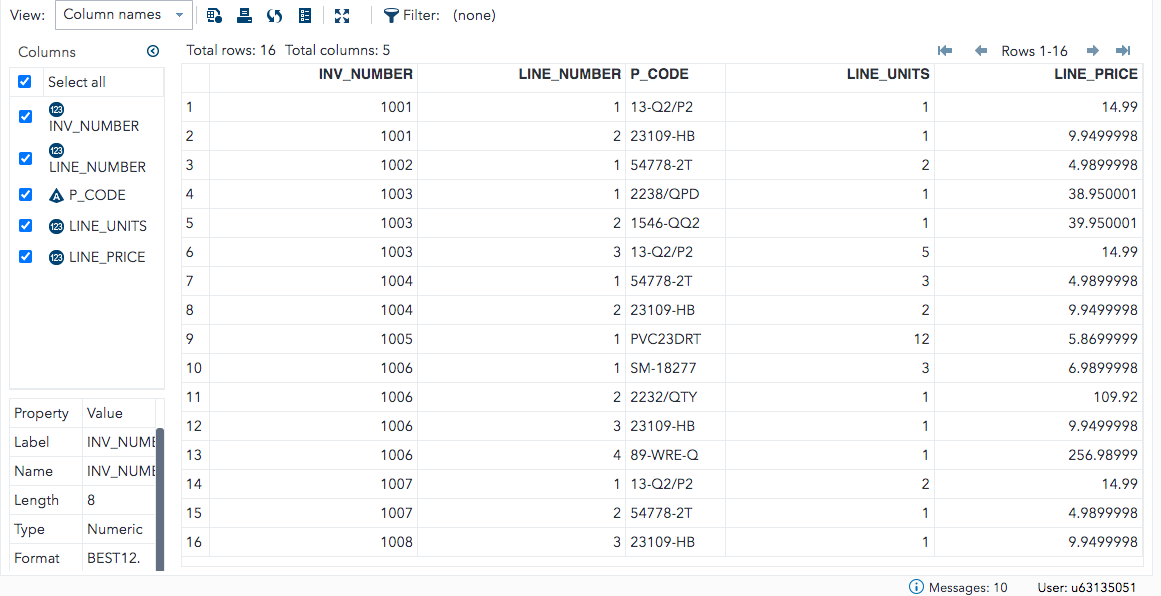Click the Messages: 10 link
Screen dimensions: 1161x596
(x=968, y=587)
